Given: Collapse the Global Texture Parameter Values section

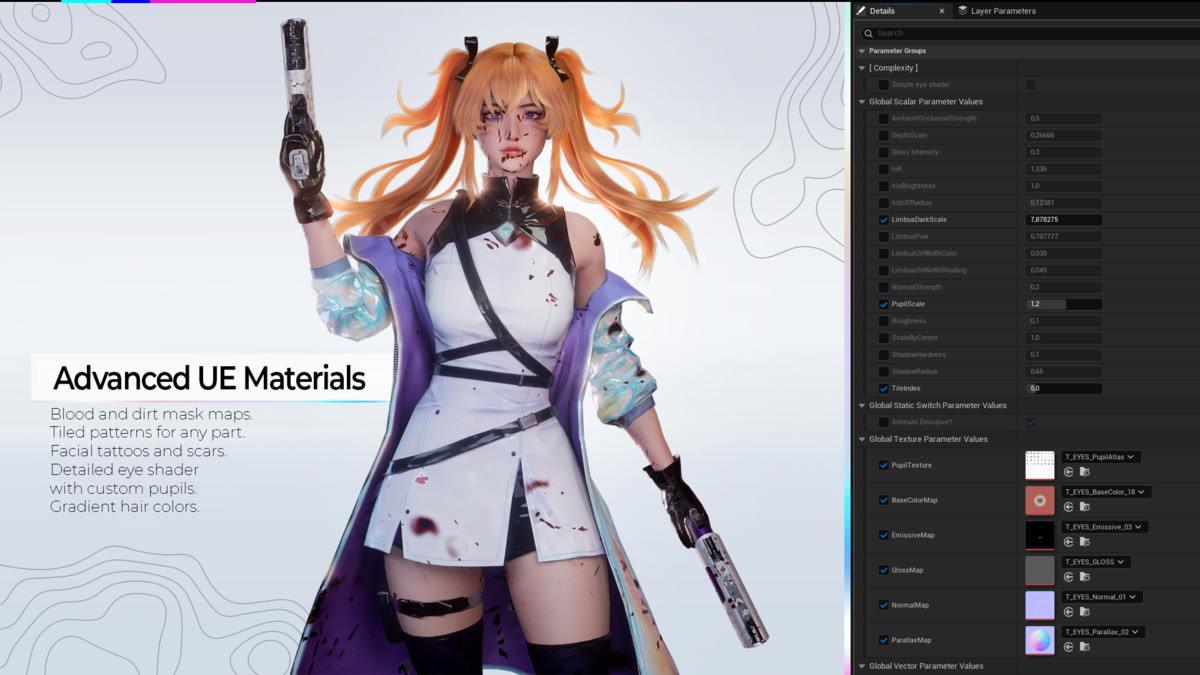Looking at the screenshot, I should coord(861,438).
